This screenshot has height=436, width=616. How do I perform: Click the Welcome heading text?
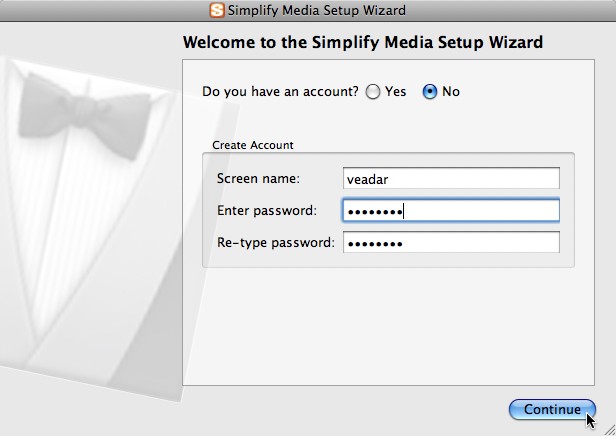point(362,43)
